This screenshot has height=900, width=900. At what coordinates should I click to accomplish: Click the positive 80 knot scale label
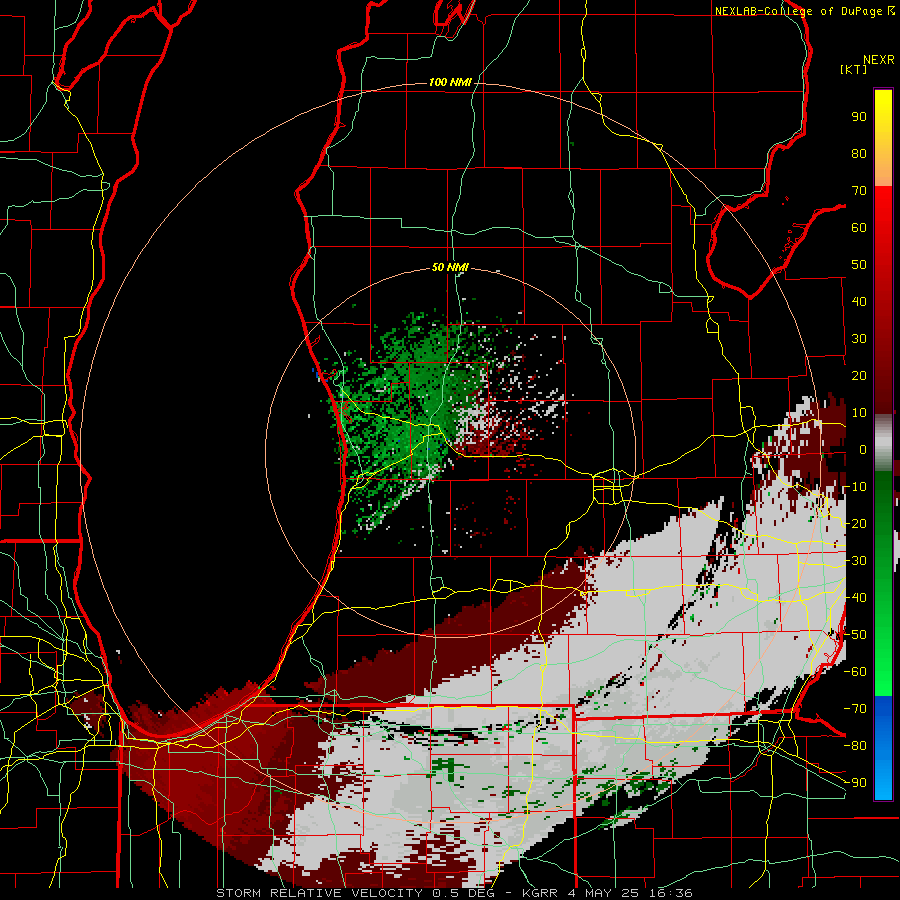coord(859,153)
